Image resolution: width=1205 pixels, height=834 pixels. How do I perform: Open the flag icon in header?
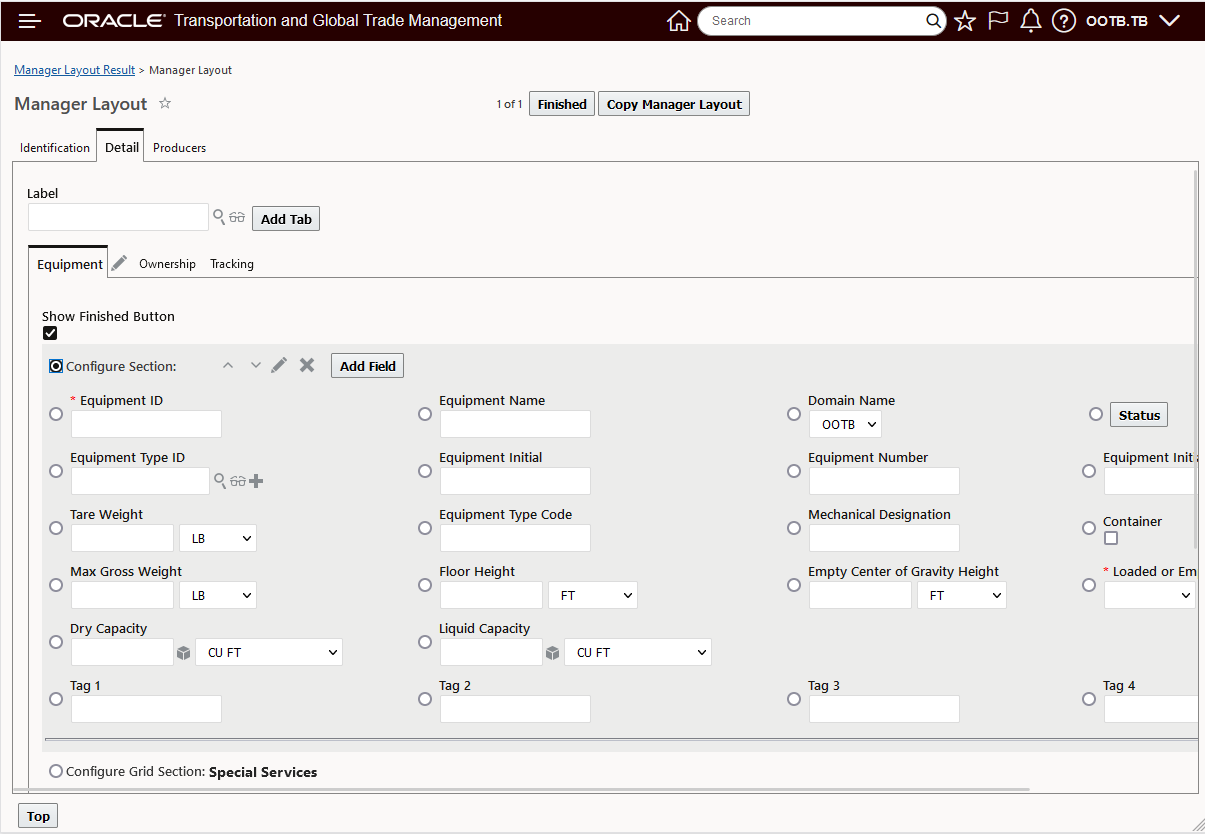(998, 21)
